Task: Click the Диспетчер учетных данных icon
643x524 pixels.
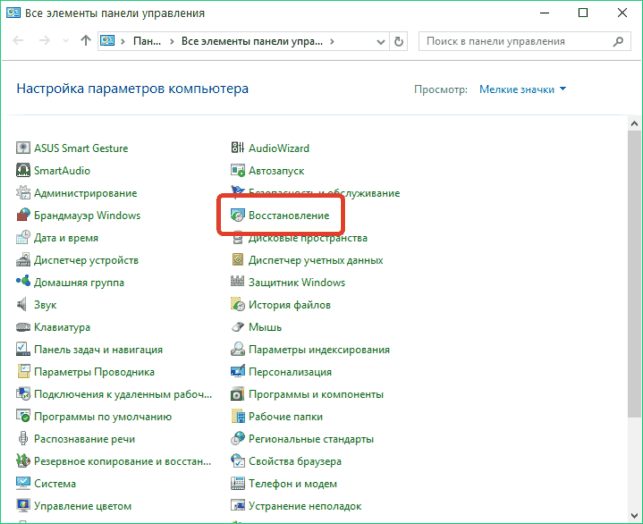Action: point(237,260)
